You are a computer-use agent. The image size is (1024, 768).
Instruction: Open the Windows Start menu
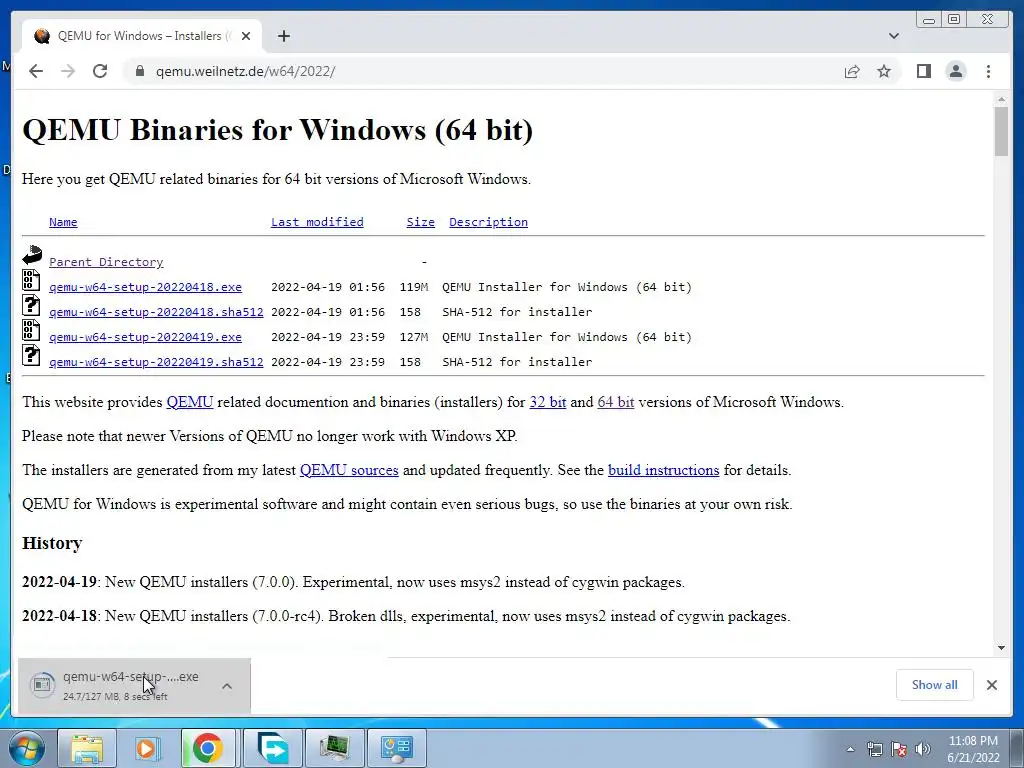[27, 748]
